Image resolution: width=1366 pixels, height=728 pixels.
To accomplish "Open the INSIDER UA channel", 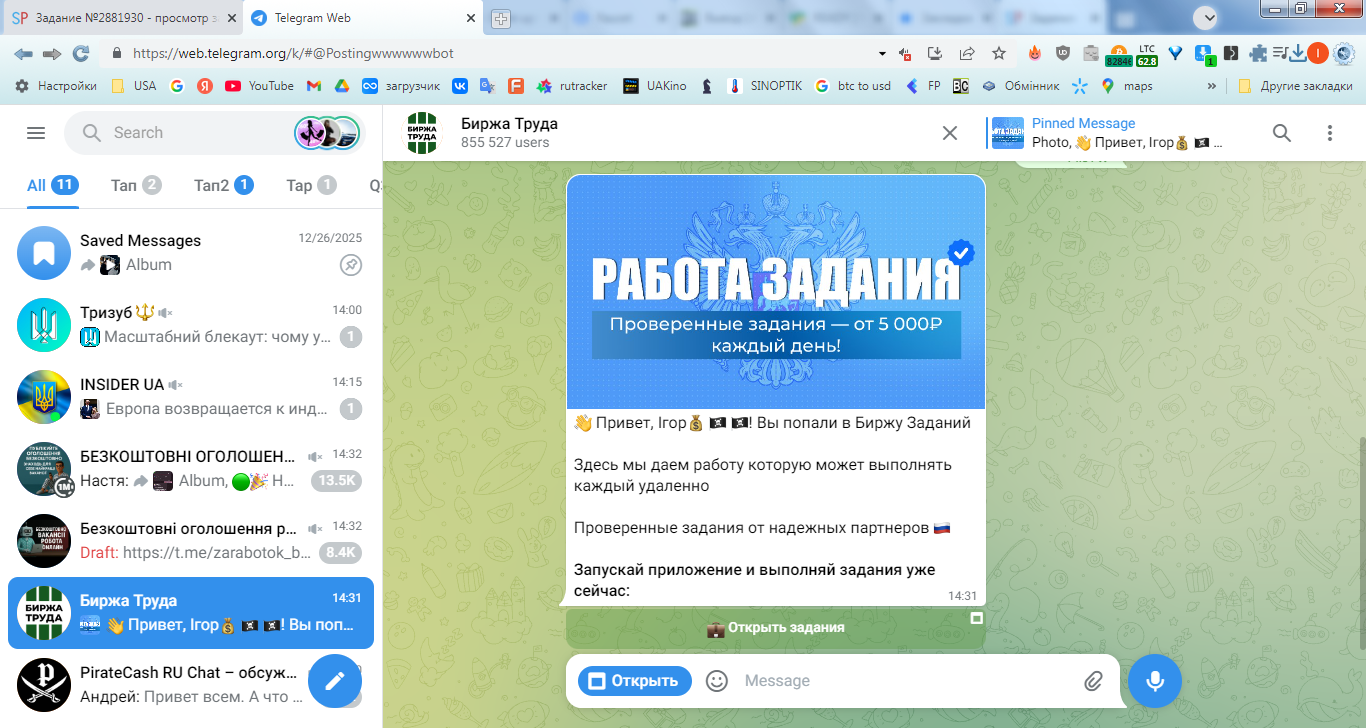I will (x=191, y=397).
